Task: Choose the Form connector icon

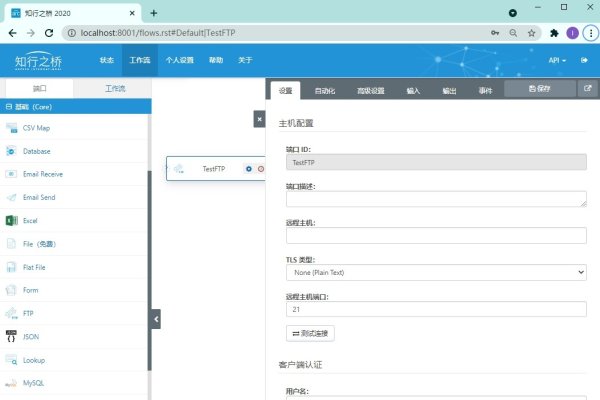Action: tap(11, 290)
